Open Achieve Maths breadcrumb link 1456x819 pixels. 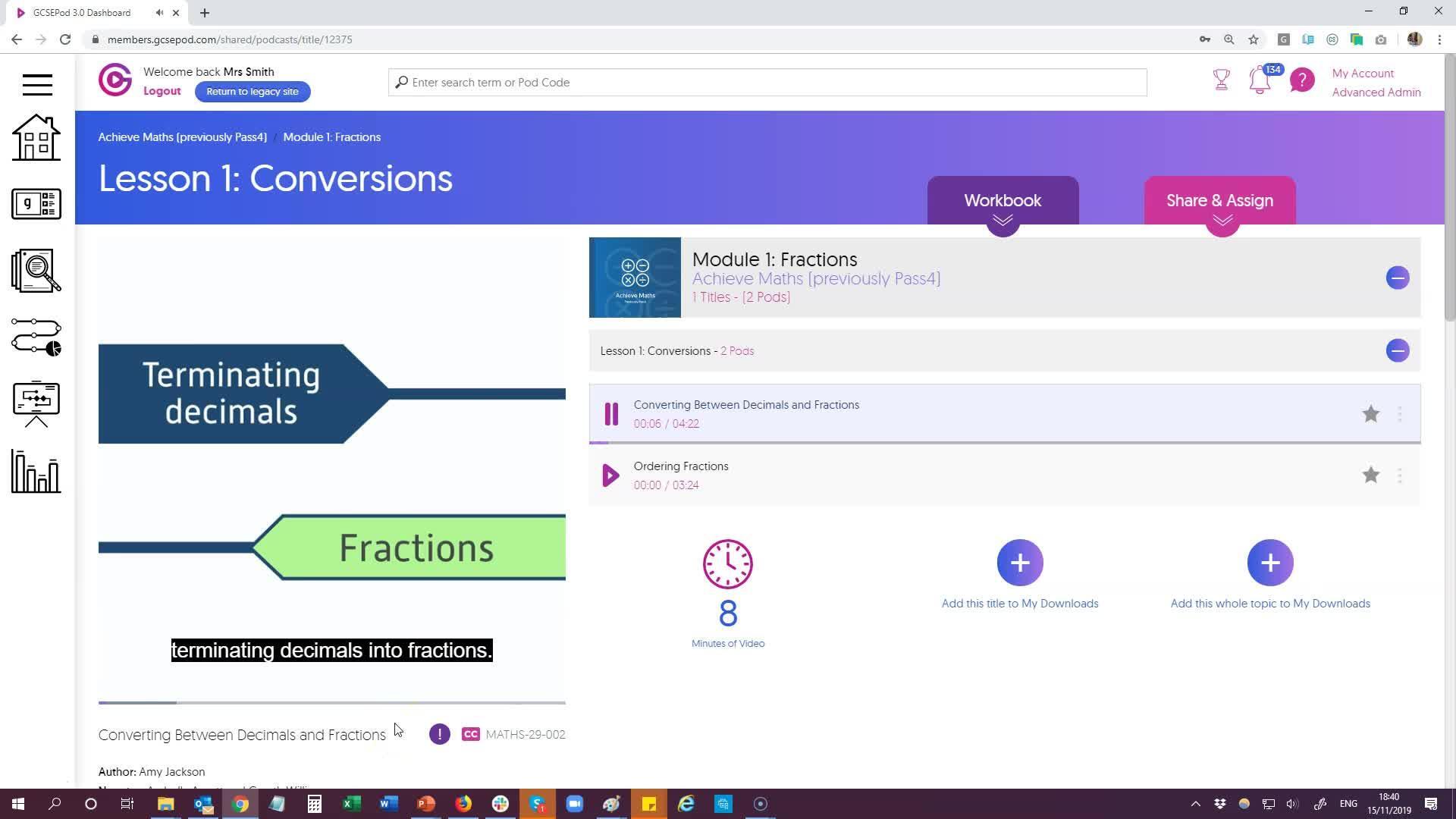pyautogui.click(x=182, y=137)
